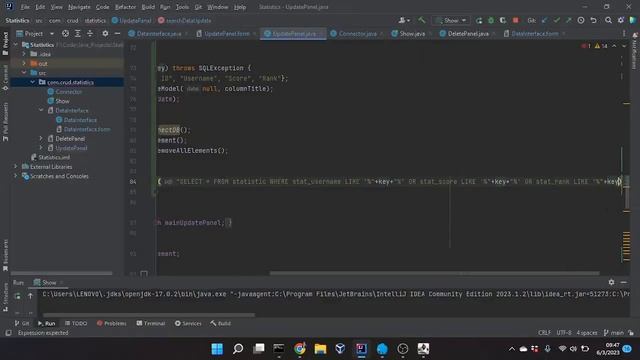Click the rollback undo arrow icon
Image resolution: width=640 pixels, height=360 pixels.
coord(593,20)
